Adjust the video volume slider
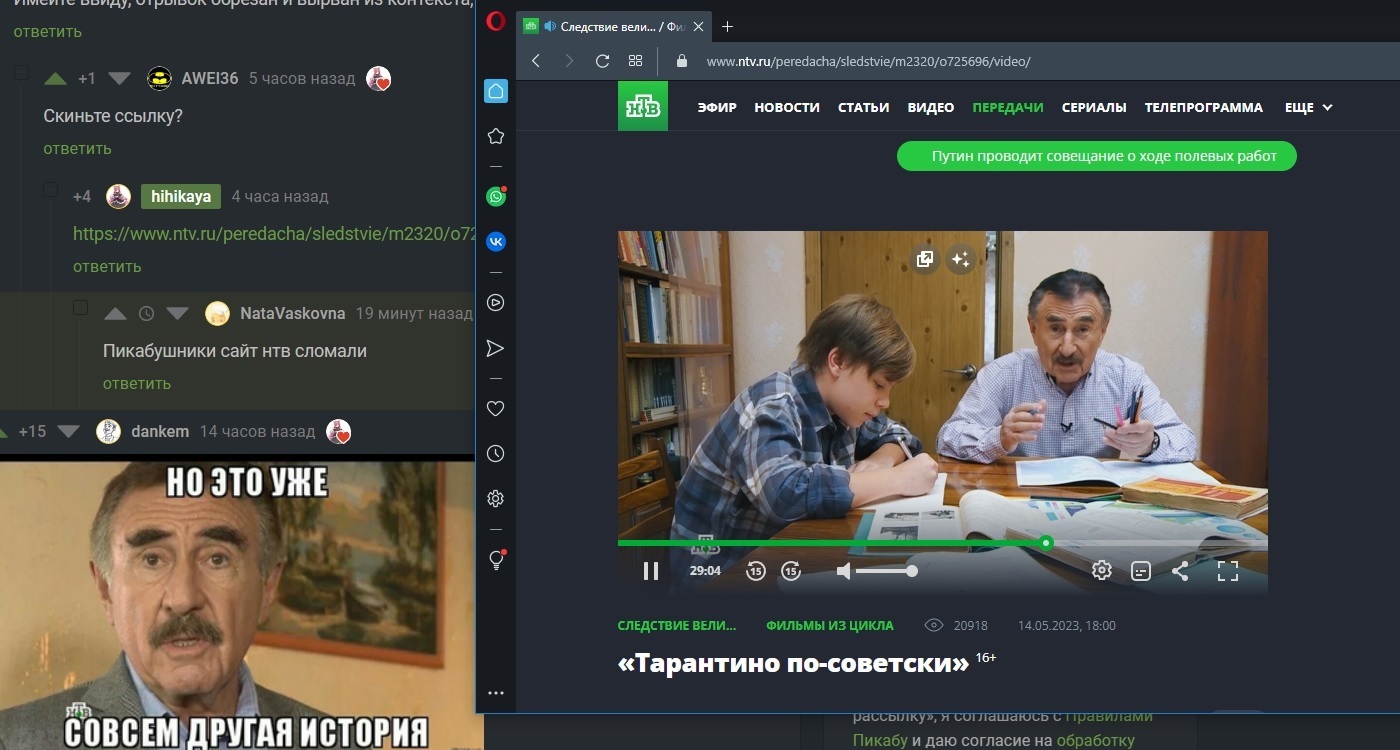1400x750 pixels. (x=885, y=571)
